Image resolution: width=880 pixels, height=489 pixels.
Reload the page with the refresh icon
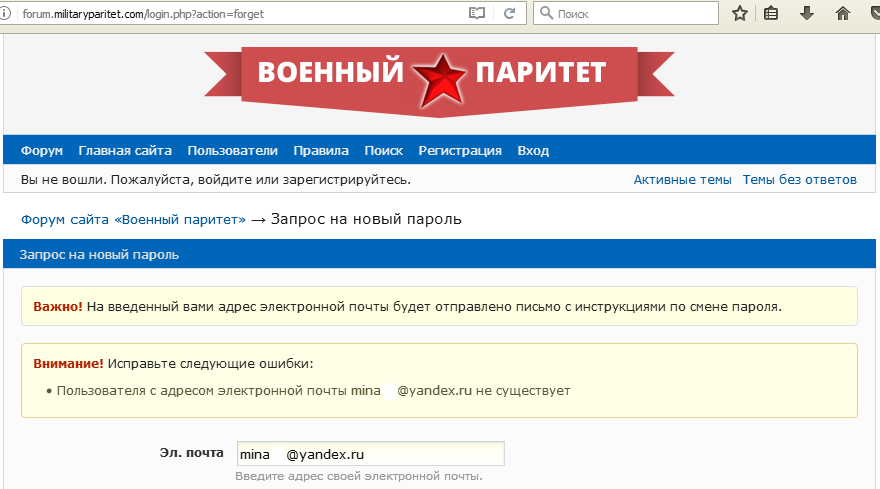coord(509,13)
